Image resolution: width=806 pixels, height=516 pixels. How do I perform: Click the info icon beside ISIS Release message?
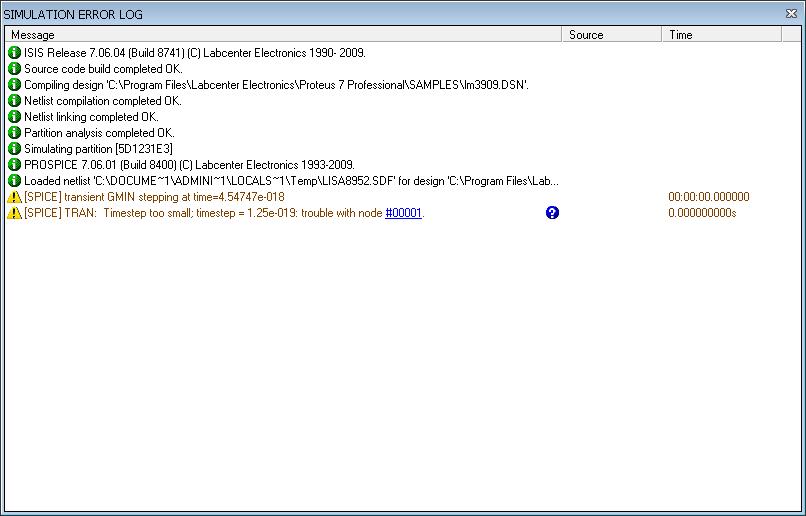pos(14,53)
